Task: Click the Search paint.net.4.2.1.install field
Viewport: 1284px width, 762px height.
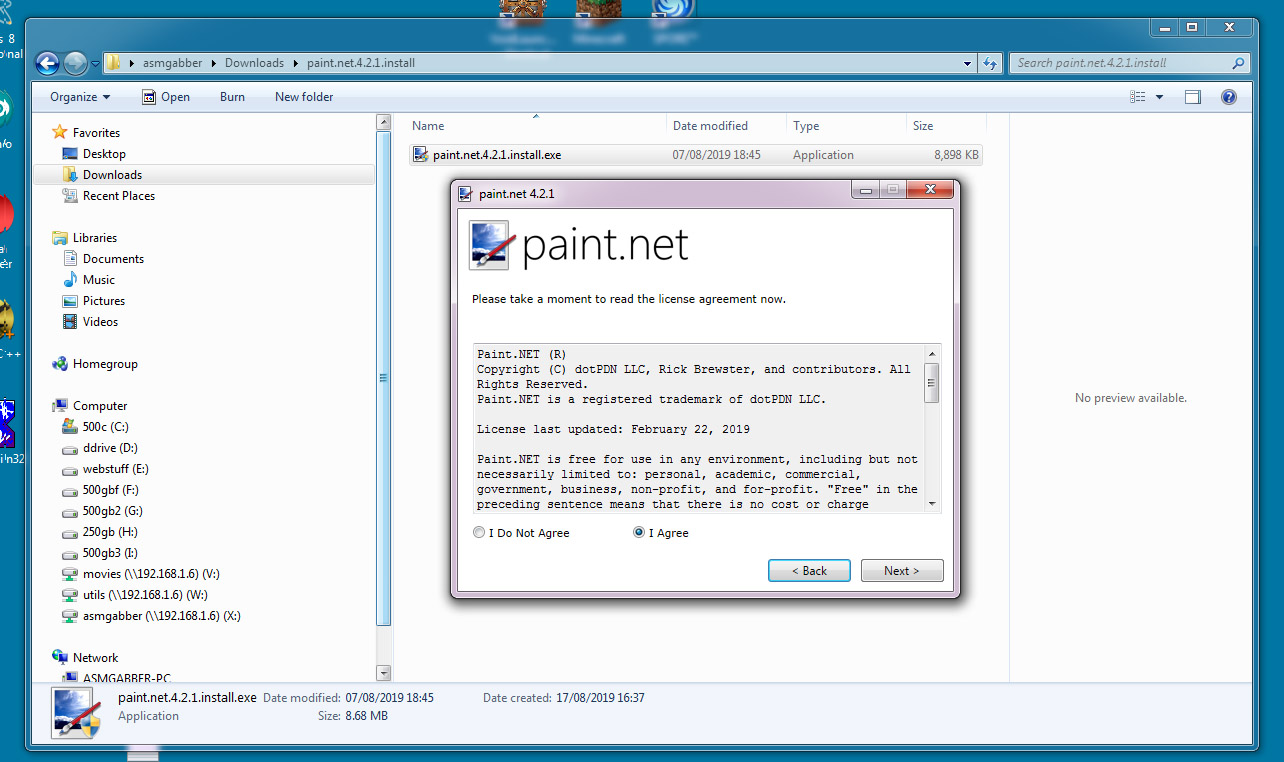Action: (x=1130, y=63)
